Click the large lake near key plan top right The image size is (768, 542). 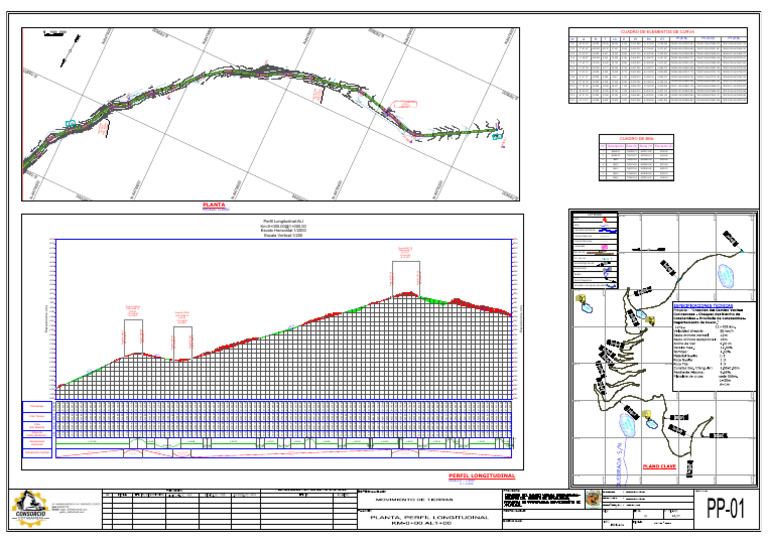tap(726, 276)
